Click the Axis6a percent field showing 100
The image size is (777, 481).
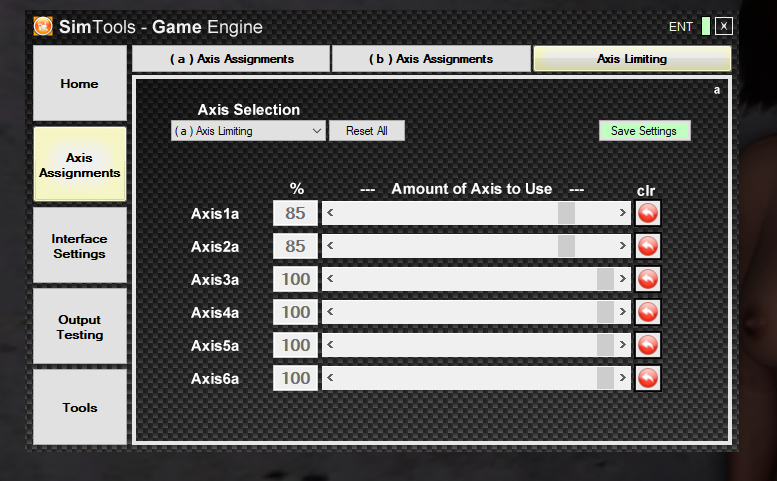tap(295, 378)
